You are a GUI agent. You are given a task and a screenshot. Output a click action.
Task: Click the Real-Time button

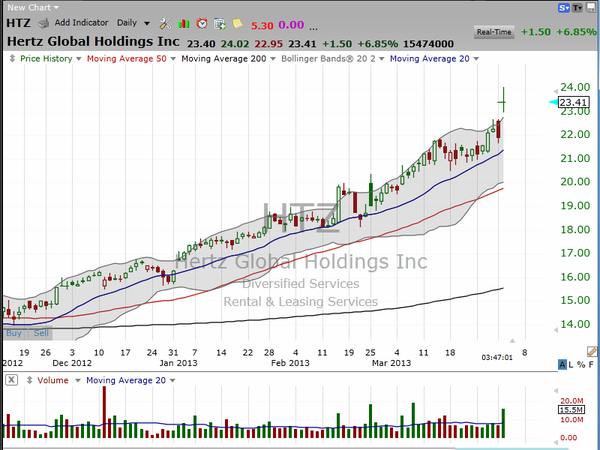[x=494, y=32]
